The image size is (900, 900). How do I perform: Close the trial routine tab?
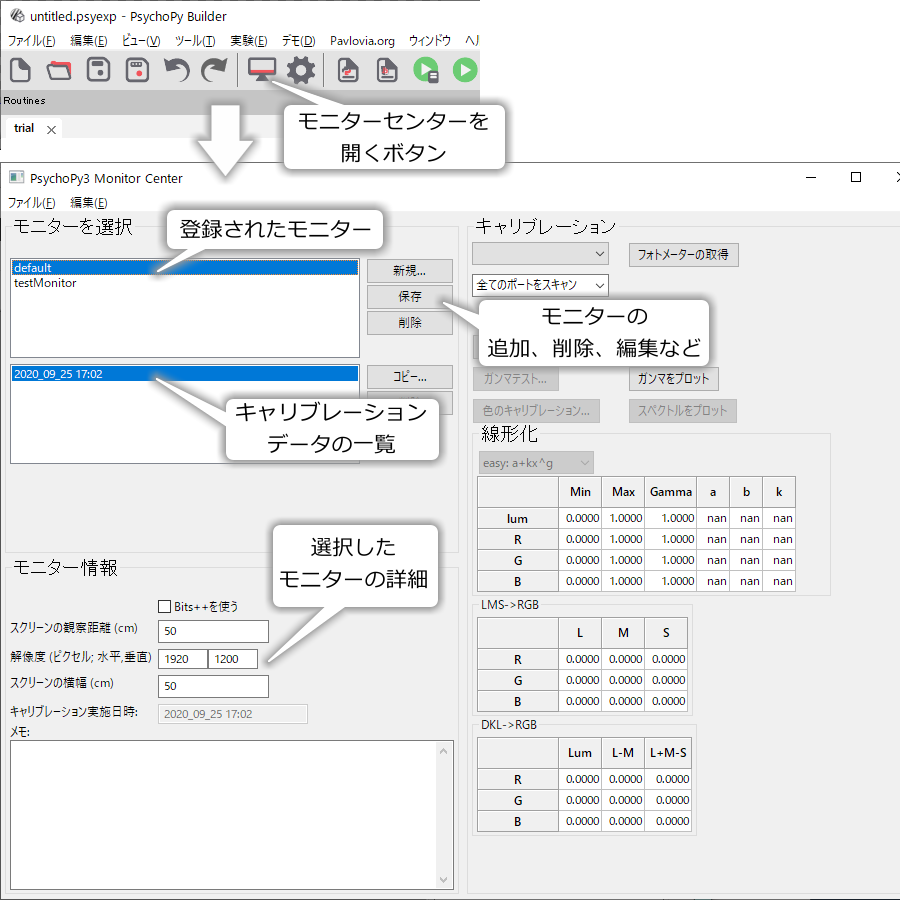coord(52,130)
